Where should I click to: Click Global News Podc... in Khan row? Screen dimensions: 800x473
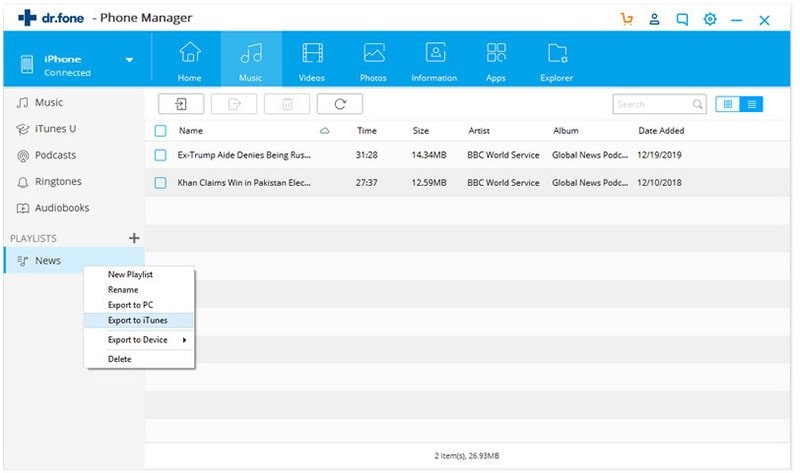click(590, 183)
